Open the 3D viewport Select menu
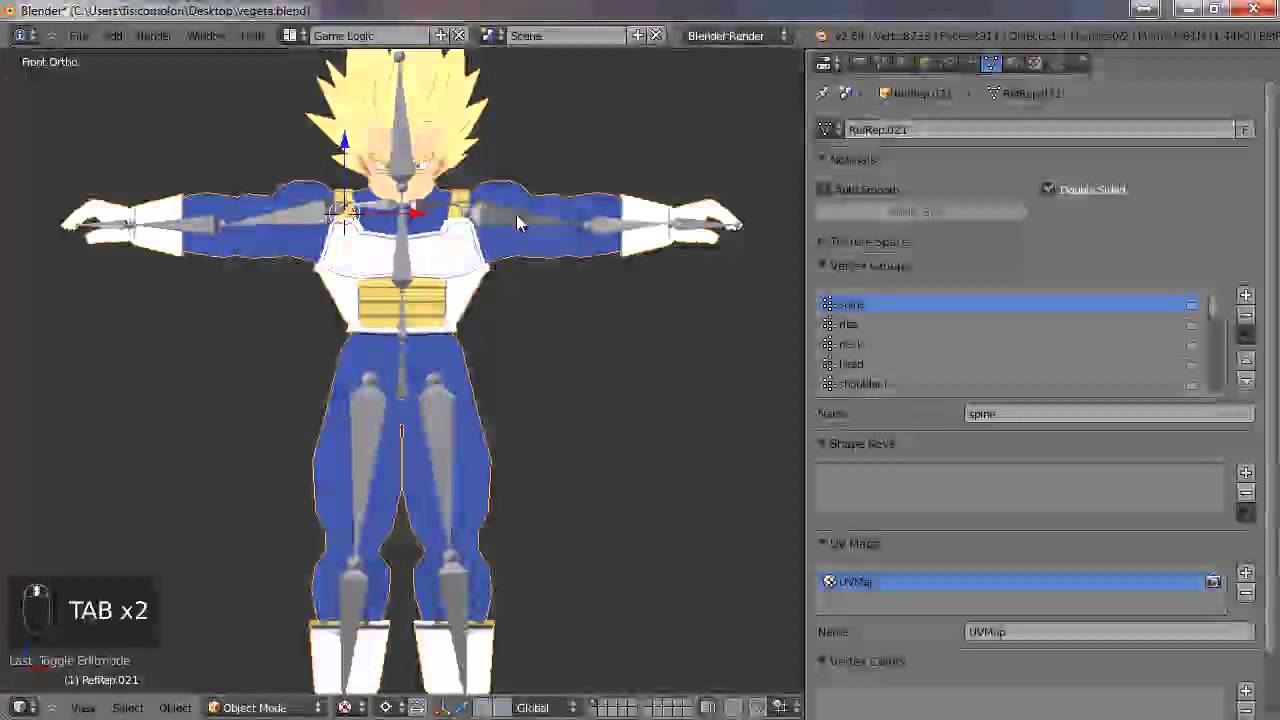Screen dimensions: 1280x720 128,708
